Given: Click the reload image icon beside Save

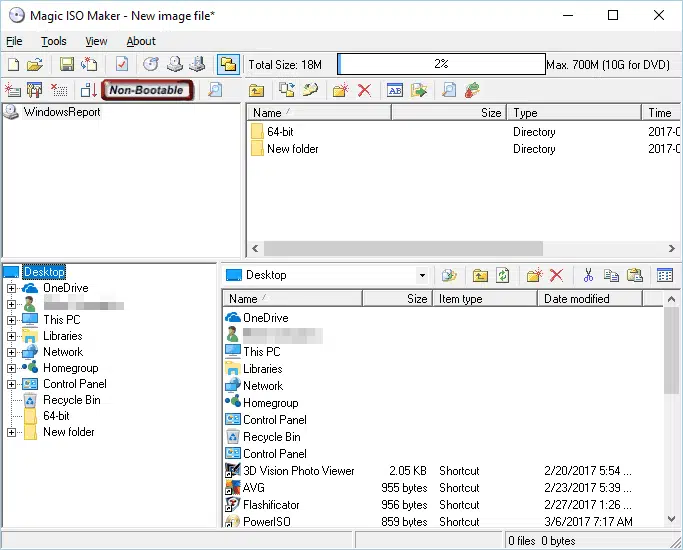Looking at the screenshot, I should (x=89, y=64).
